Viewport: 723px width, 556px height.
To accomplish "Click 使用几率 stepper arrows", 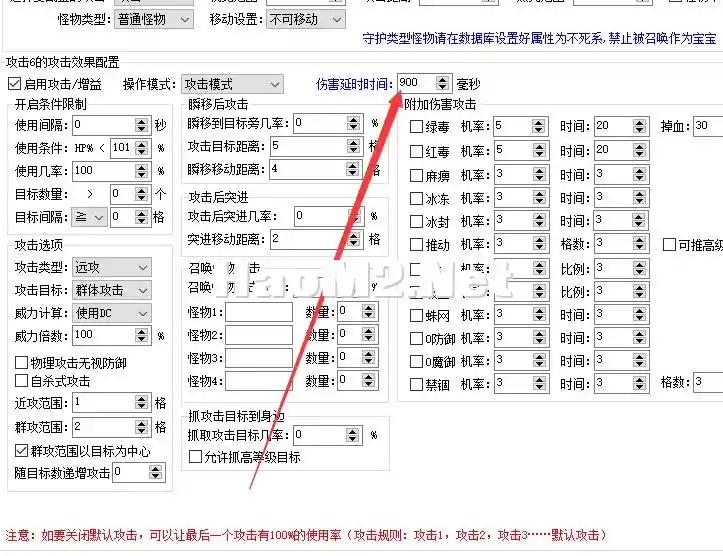I will tap(142, 171).
